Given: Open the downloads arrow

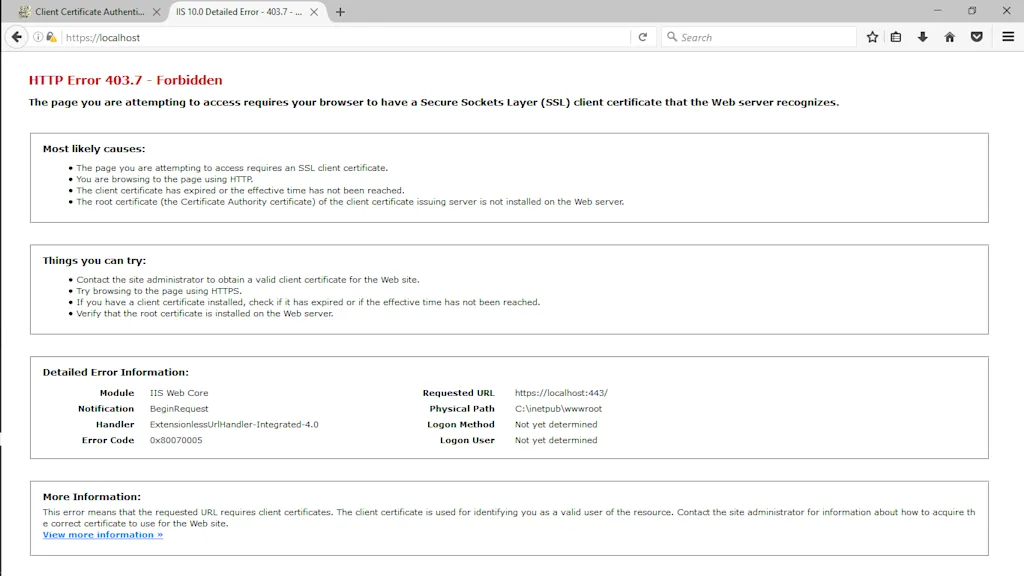Looking at the screenshot, I should point(923,37).
